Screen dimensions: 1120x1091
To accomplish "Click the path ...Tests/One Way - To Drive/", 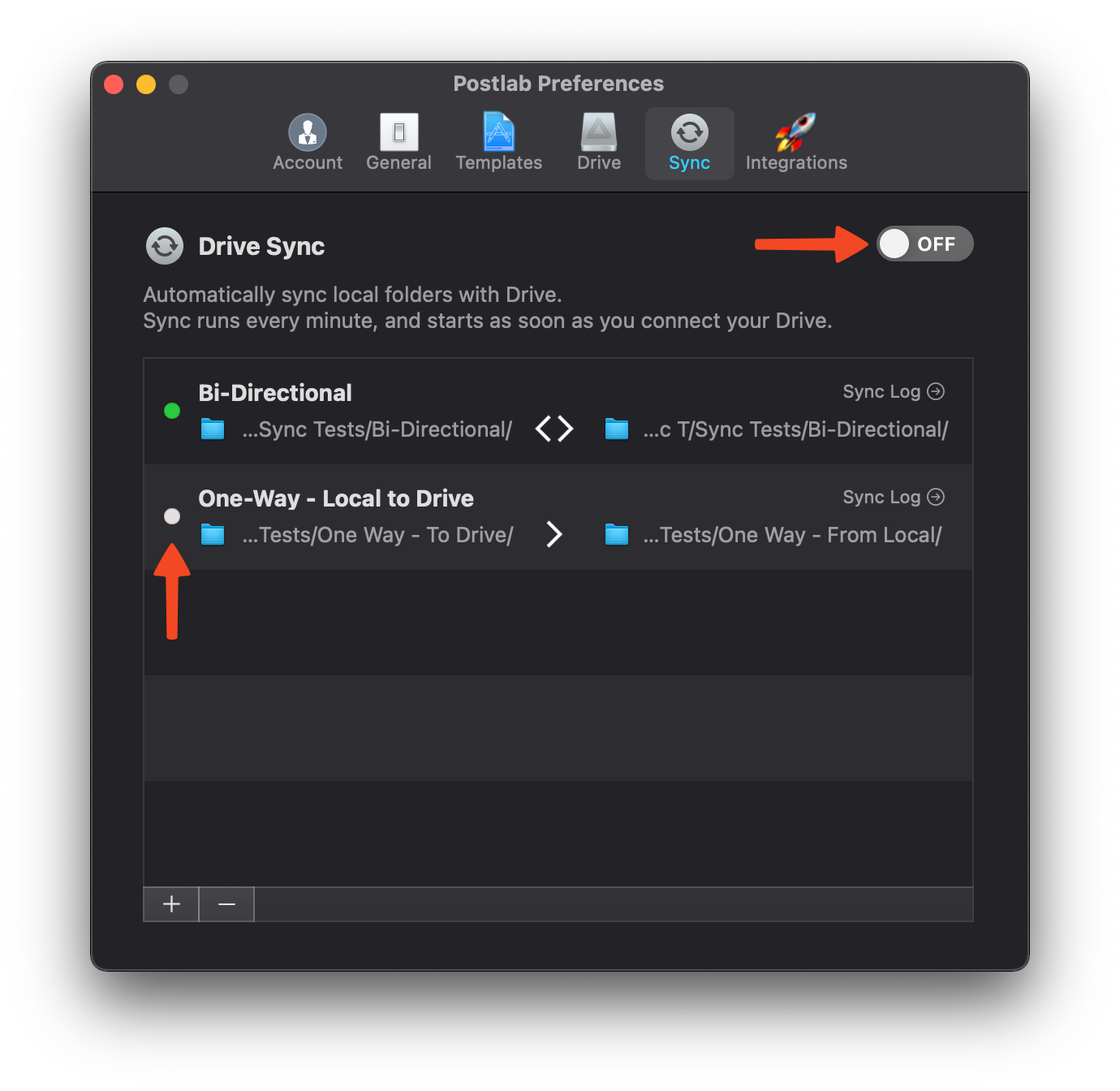I will point(378,535).
